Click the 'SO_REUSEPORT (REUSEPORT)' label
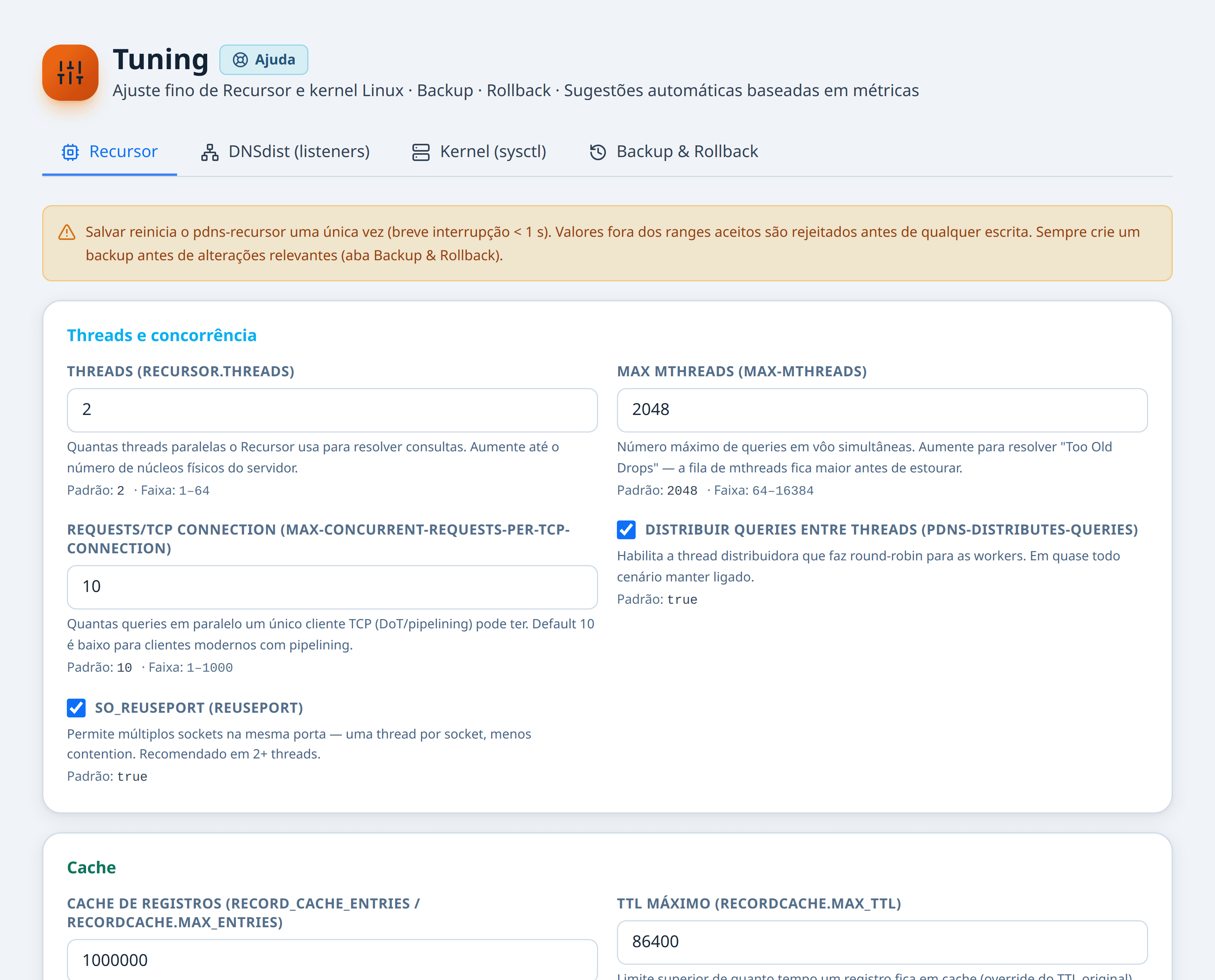Screen dimensions: 1215x980 pos(199,708)
